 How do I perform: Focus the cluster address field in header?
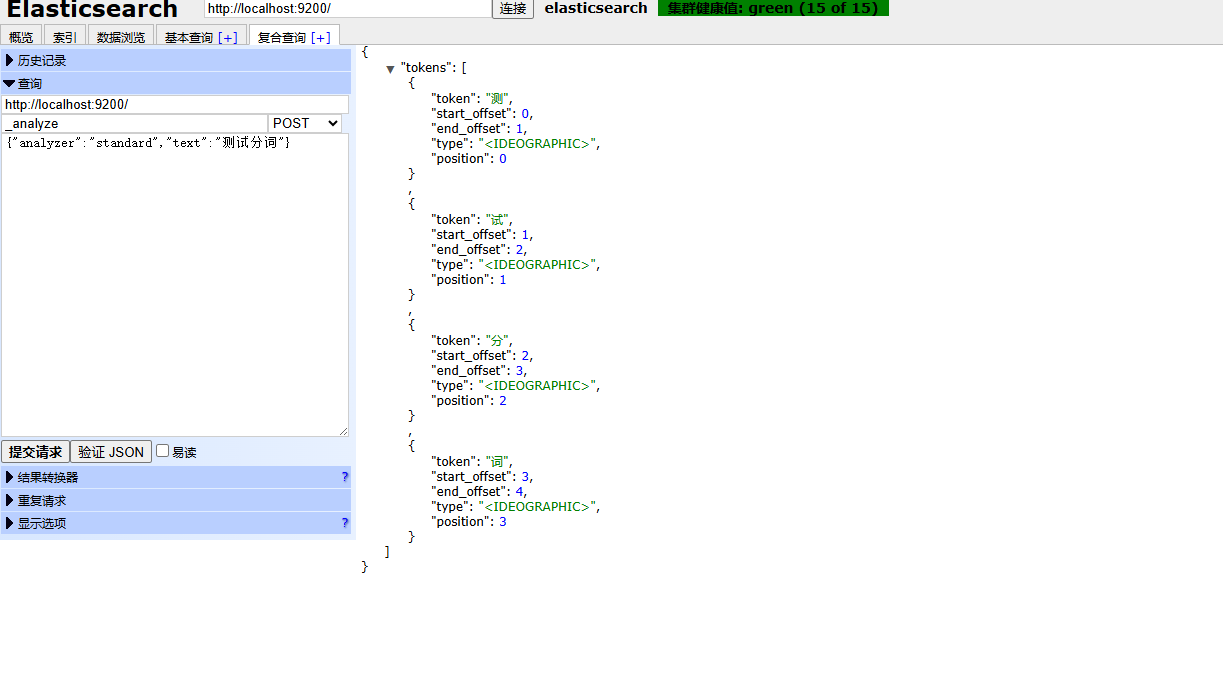pos(348,8)
